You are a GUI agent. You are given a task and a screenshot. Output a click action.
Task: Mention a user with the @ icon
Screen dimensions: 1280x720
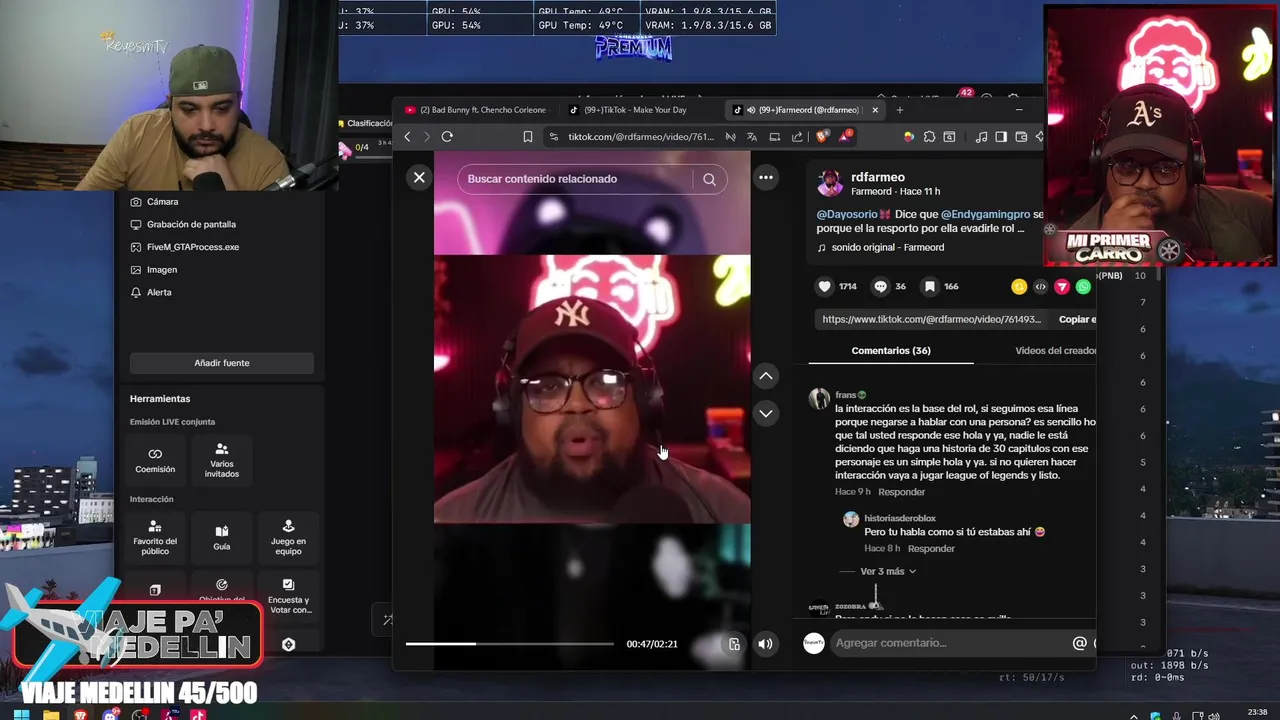click(1079, 643)
